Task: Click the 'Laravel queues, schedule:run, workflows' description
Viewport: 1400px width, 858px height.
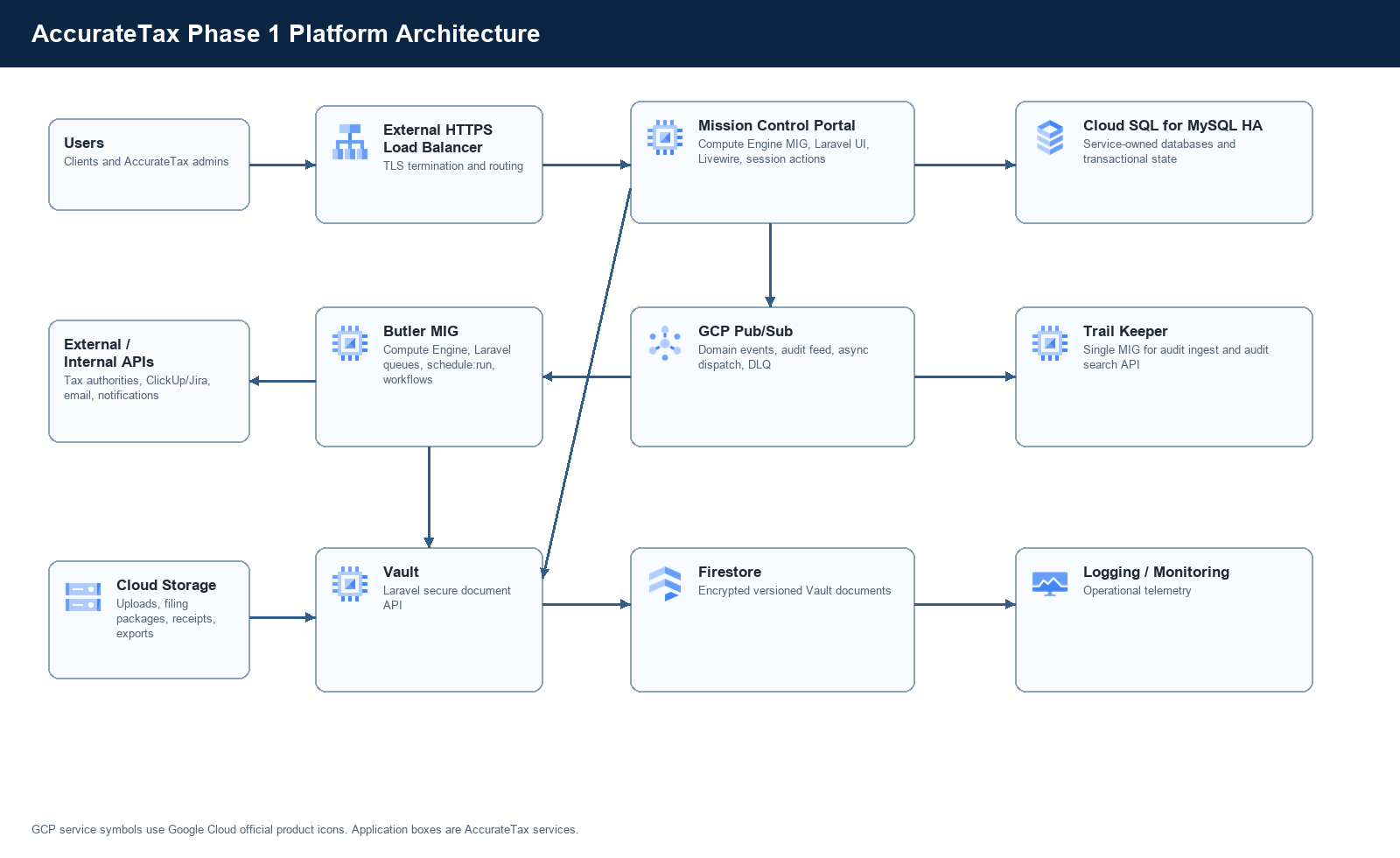Action: (447, 364)
